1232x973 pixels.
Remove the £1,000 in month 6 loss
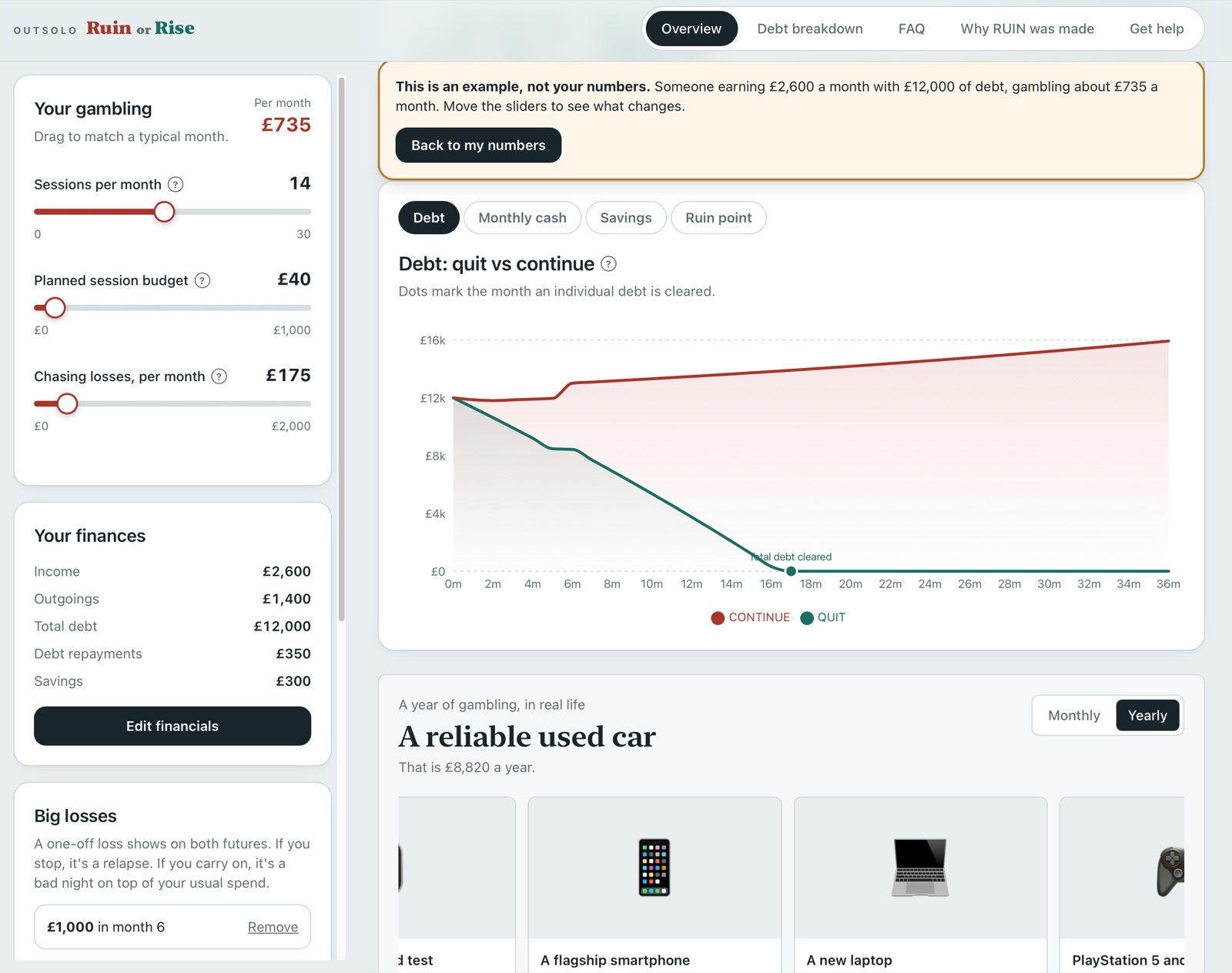(273, 927)
